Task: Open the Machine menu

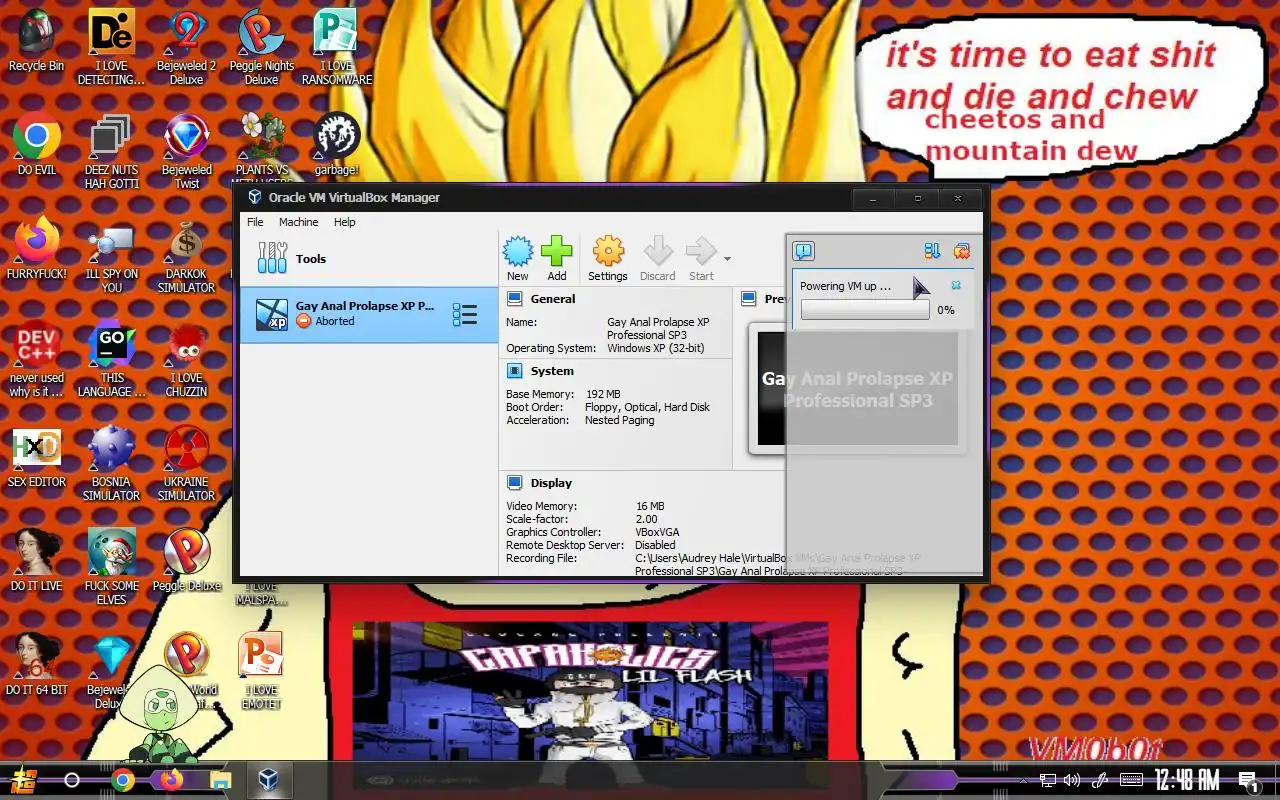Action: [298, 222]
